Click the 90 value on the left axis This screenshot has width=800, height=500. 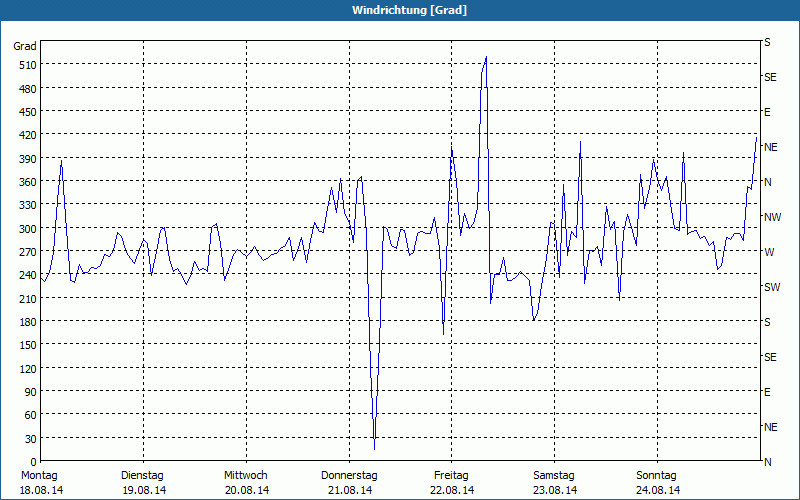[x=31, y=392]
